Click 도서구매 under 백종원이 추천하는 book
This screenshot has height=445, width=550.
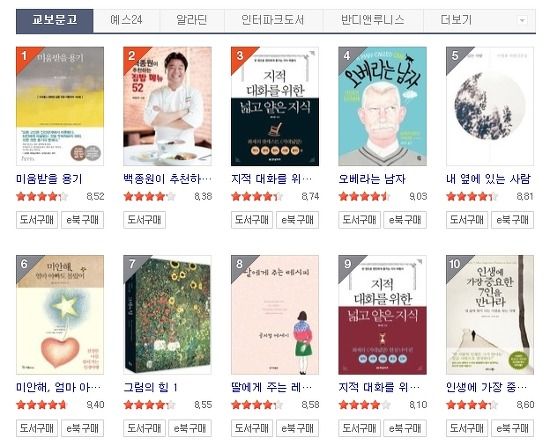(x=144, y=220)
